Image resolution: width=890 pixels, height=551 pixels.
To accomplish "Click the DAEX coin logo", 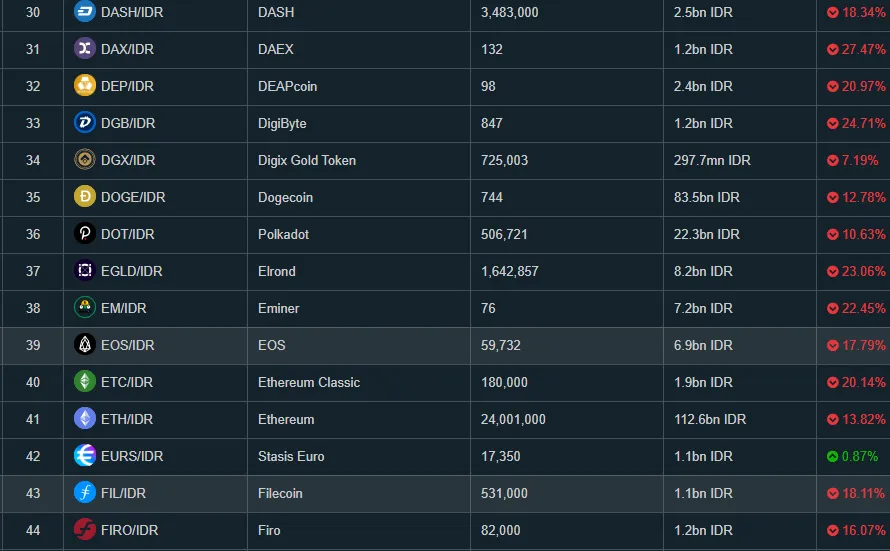I will point(85,49).
